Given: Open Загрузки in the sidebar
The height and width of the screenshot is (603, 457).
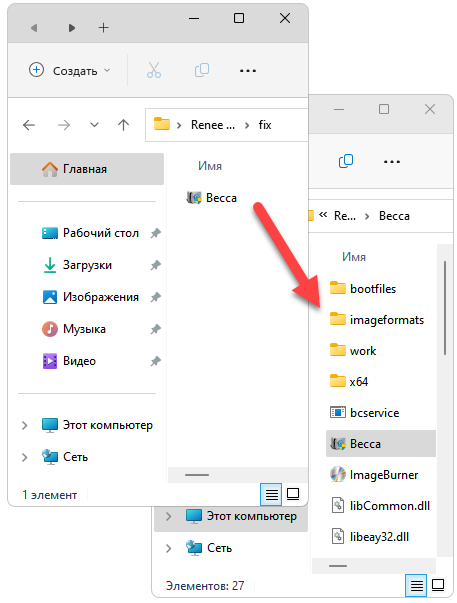Looking at the screenshot, I should click(87, 265).
